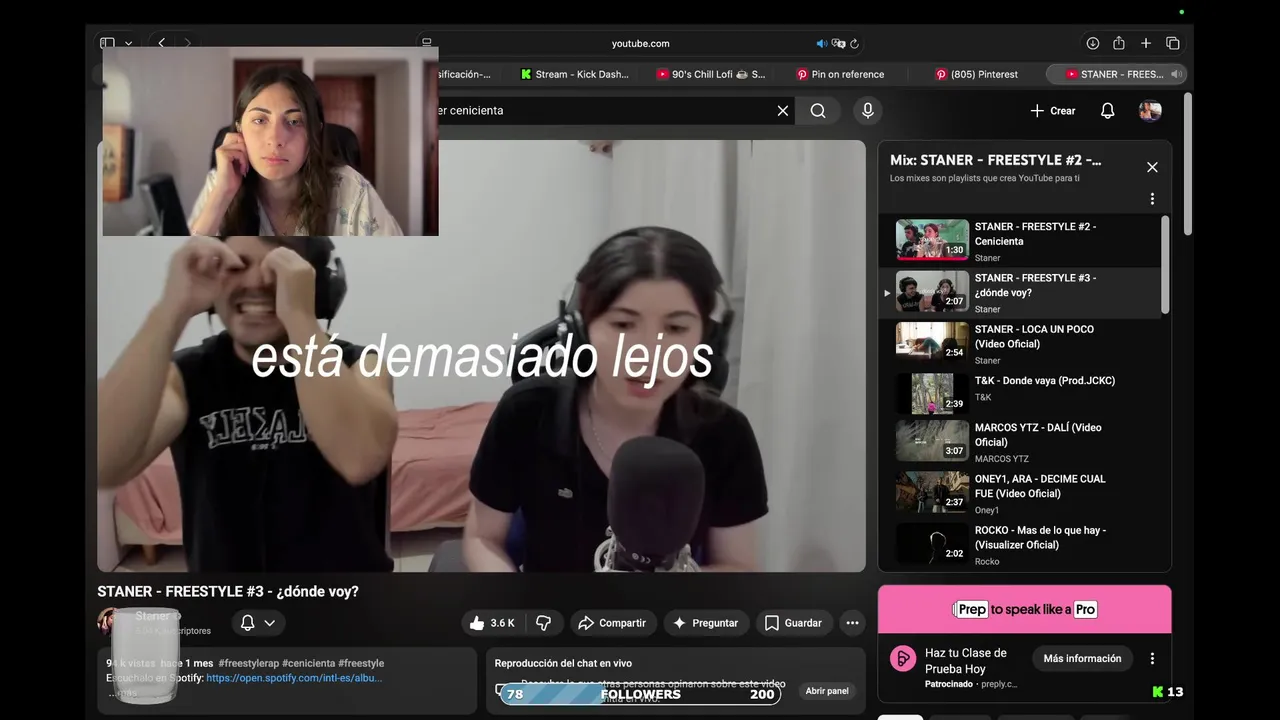Click the Safari sidebar dropdown chevron
1280x720 pixels.
[x=129, y=43]
